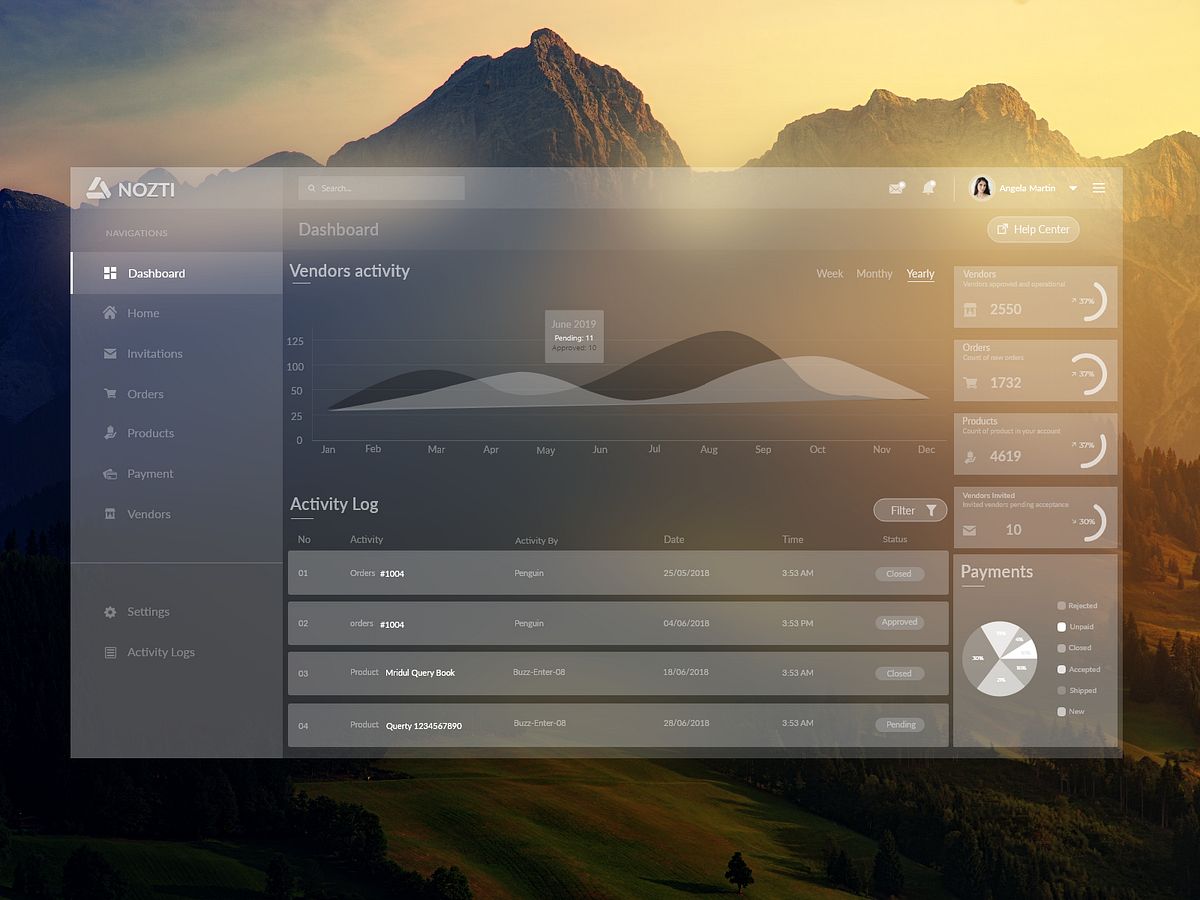Enable the Rejected payments checkbox

point(1063,605)
